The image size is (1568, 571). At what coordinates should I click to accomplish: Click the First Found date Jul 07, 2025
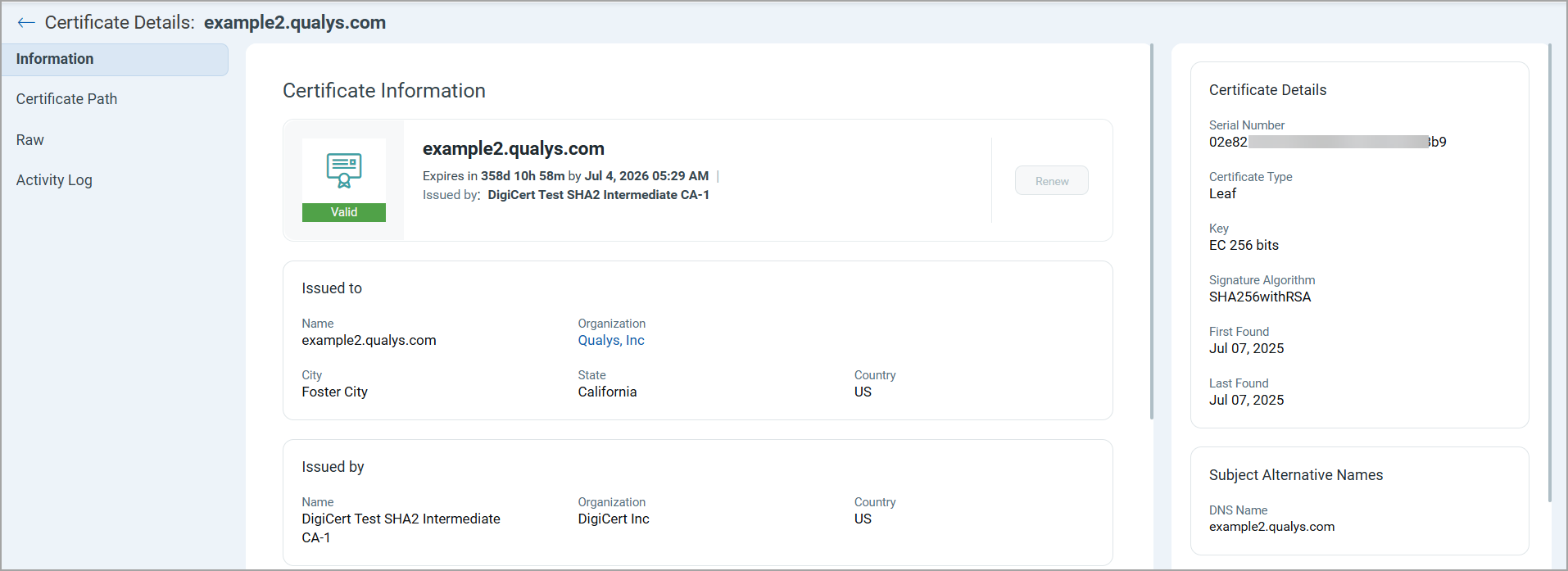pos(1247,349)
